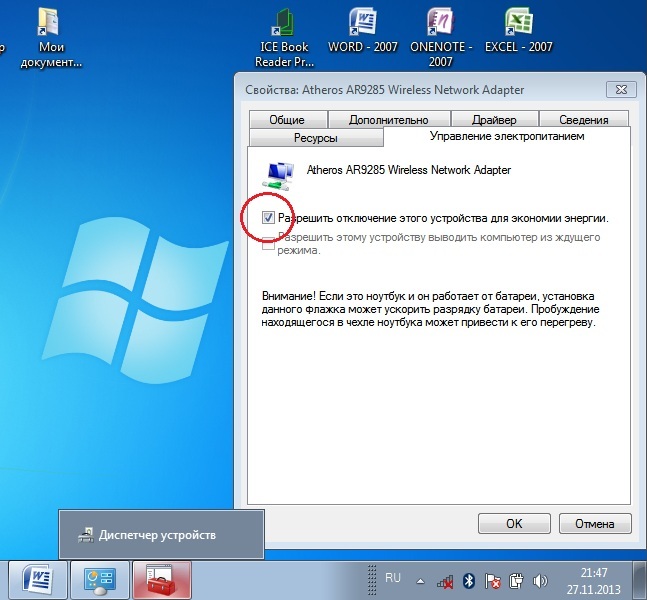Uncheck Разрешить отключение этого устройства checkbox
Screen dimensions: 647x600
[267, 217]
